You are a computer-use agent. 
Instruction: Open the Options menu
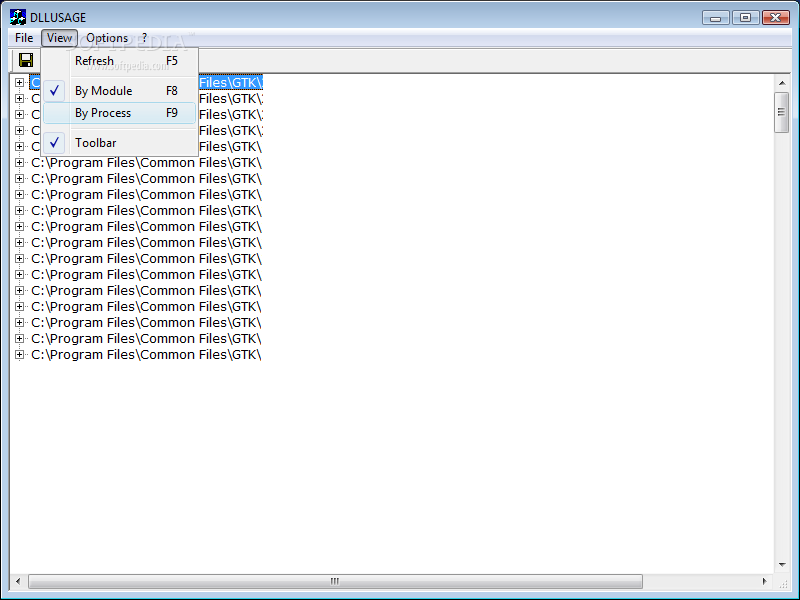point(107,38)
